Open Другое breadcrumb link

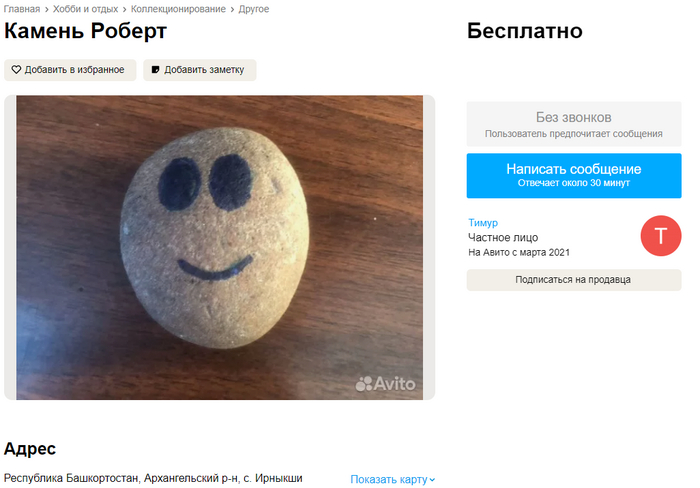pos(254,9)
